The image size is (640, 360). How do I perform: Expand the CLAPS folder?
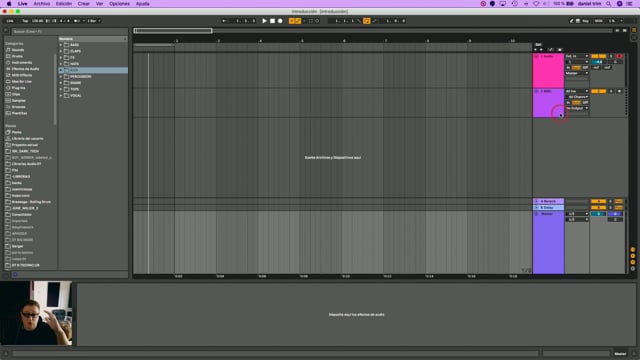pyautogui.click(x=61, y=51)
